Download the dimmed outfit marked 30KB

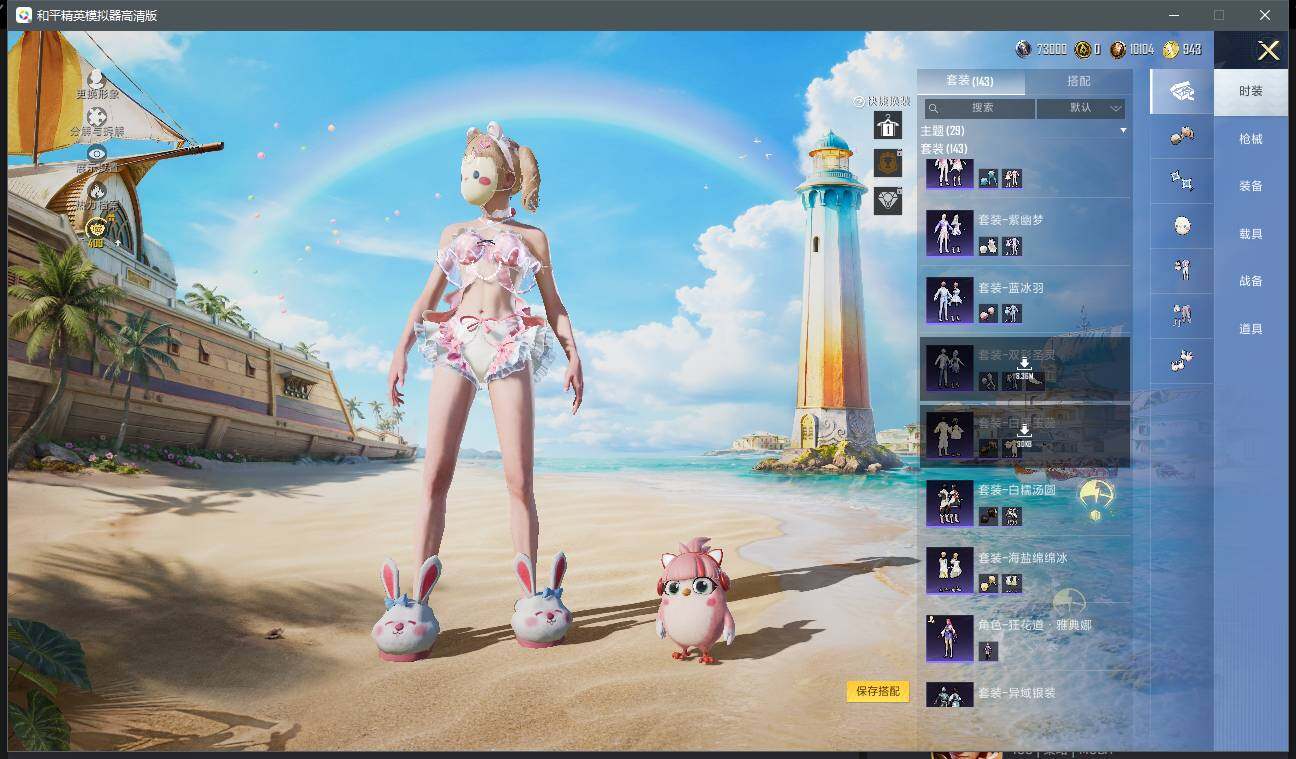[x=1024, y=434]
